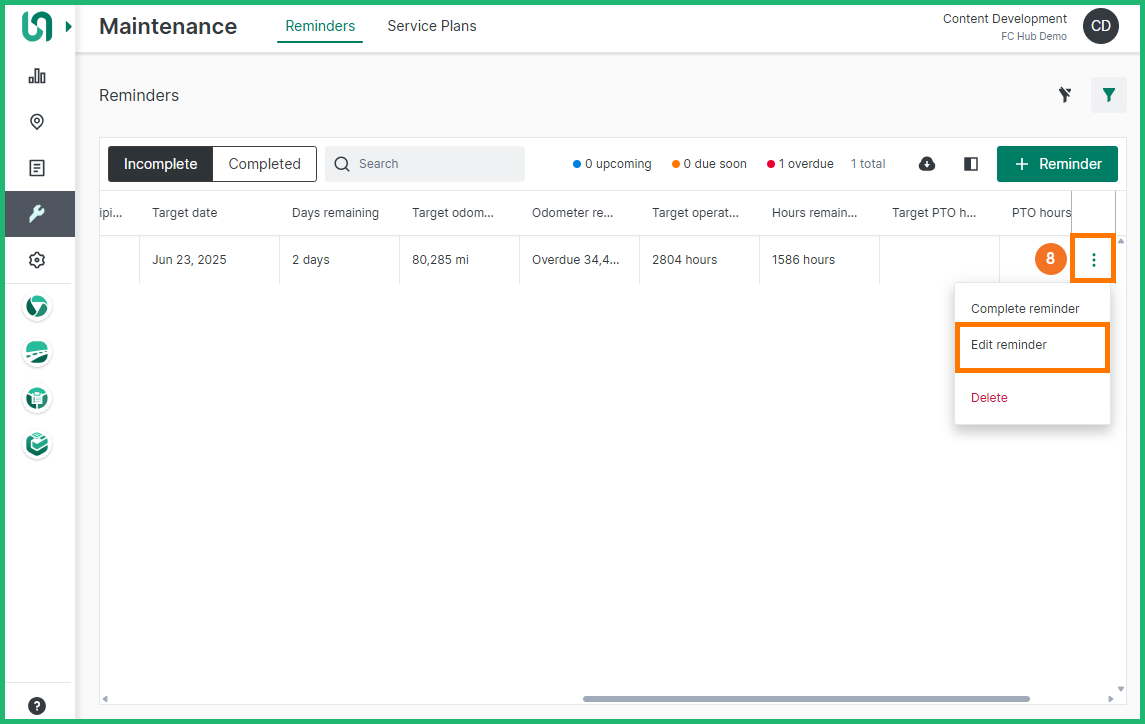This screenshot has height=724, width=1145.
Task: Open the bar chart dashboard sidebar icon
Action: click(x=37, y=76)
